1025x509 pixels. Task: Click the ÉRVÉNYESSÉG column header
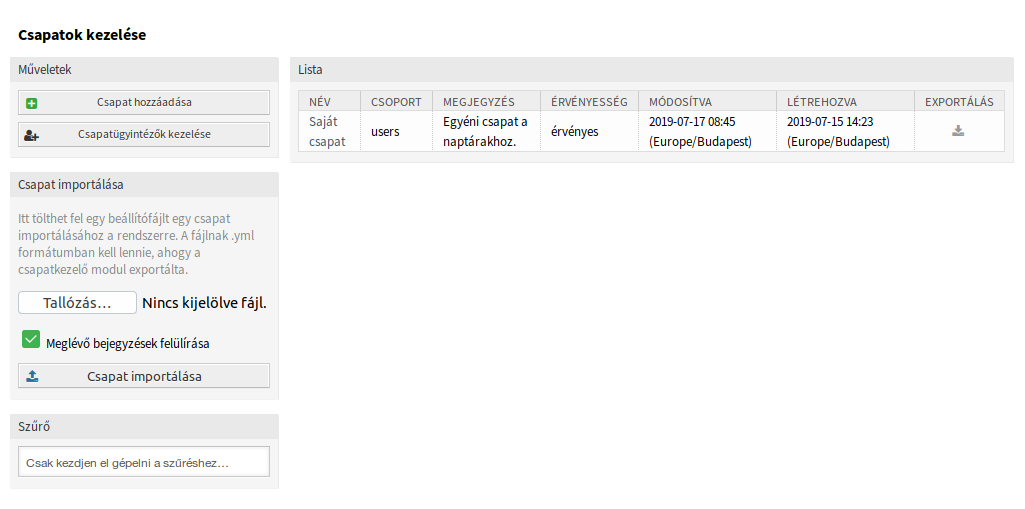point(590,102)
